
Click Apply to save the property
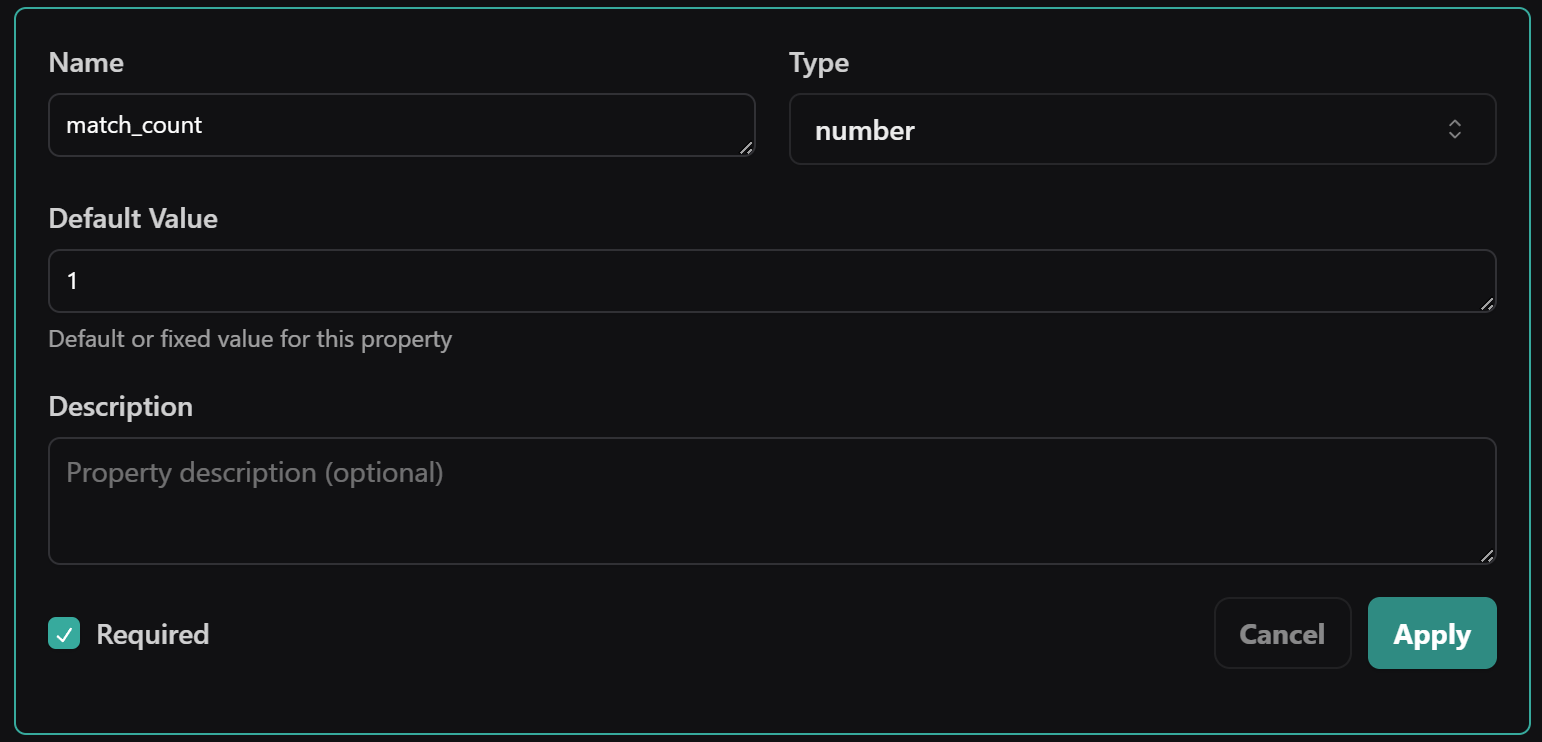1432,633
